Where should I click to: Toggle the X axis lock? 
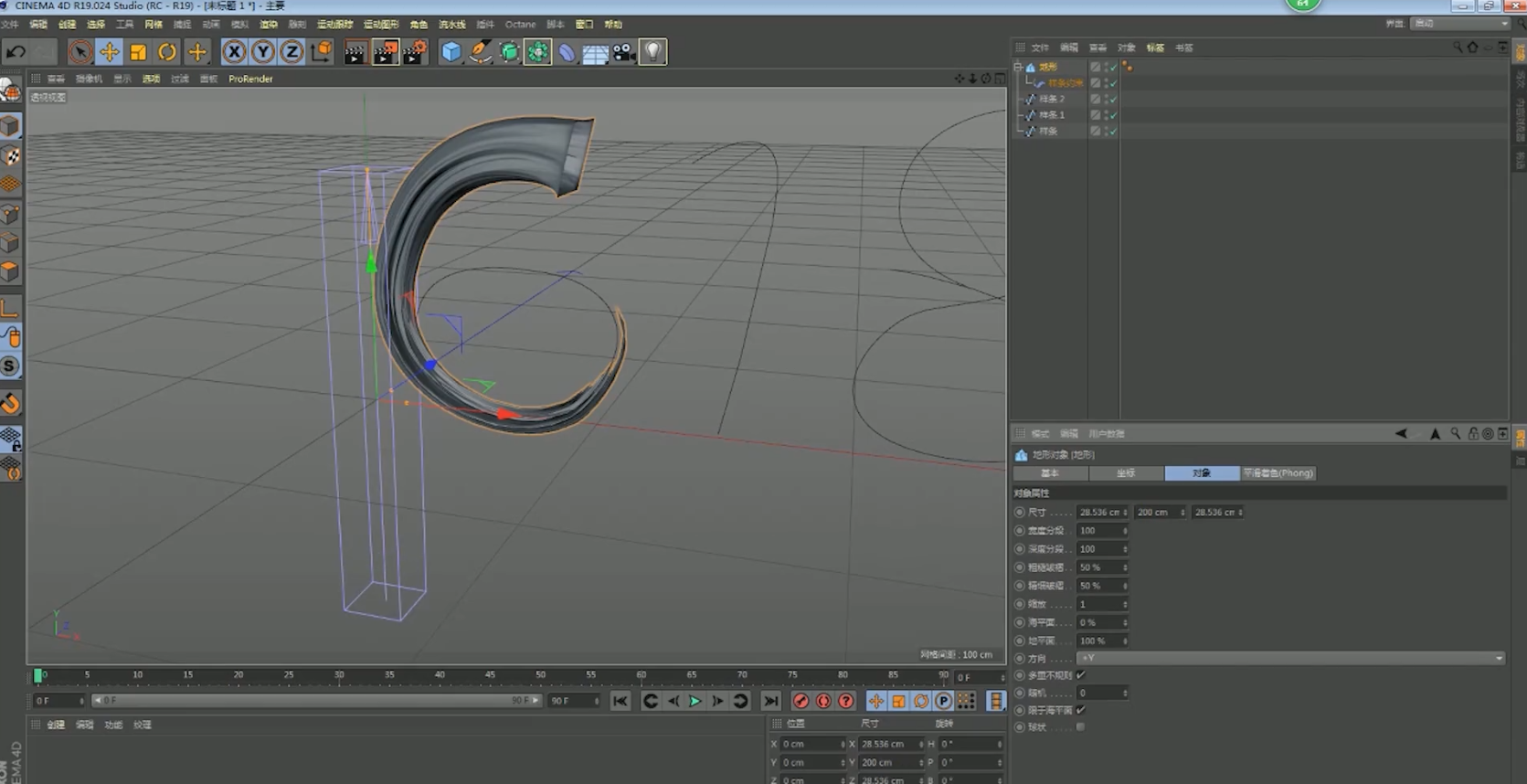[x=234, y=52]
